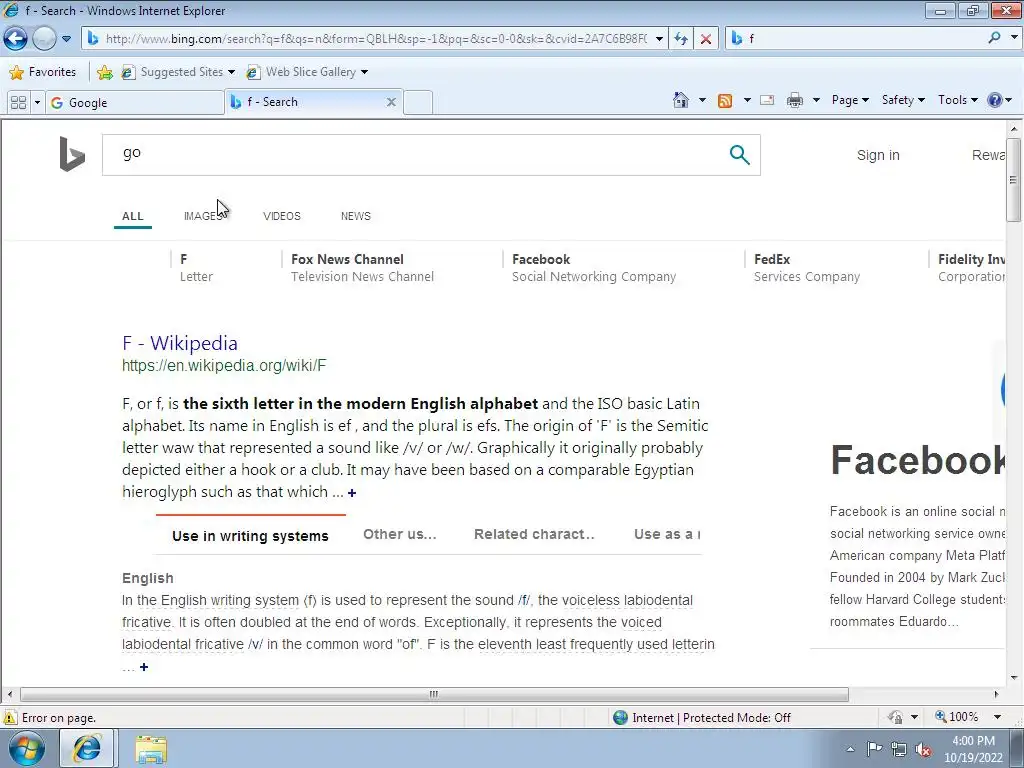
Task: Click the Refresh page icon
Action: point(681,39)
